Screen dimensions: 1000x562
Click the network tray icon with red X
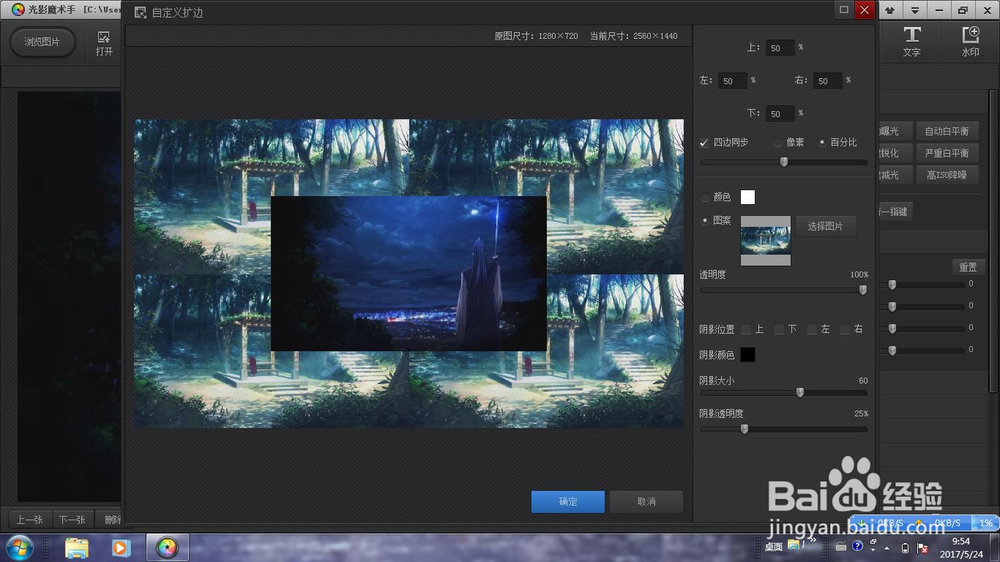pos(922,547)
